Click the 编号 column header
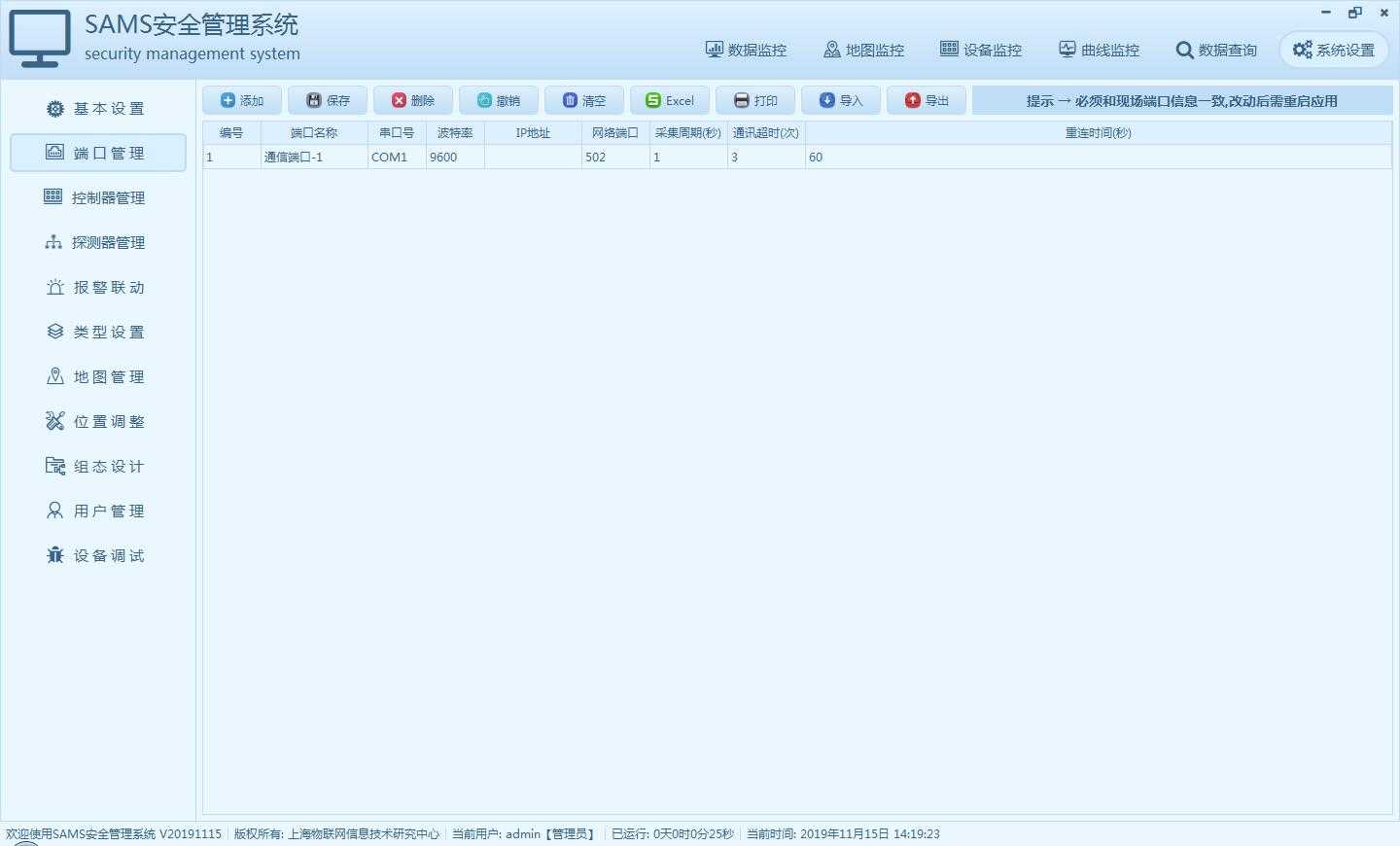The width and height of the screenshot is (1400, 846). [231, 133]
